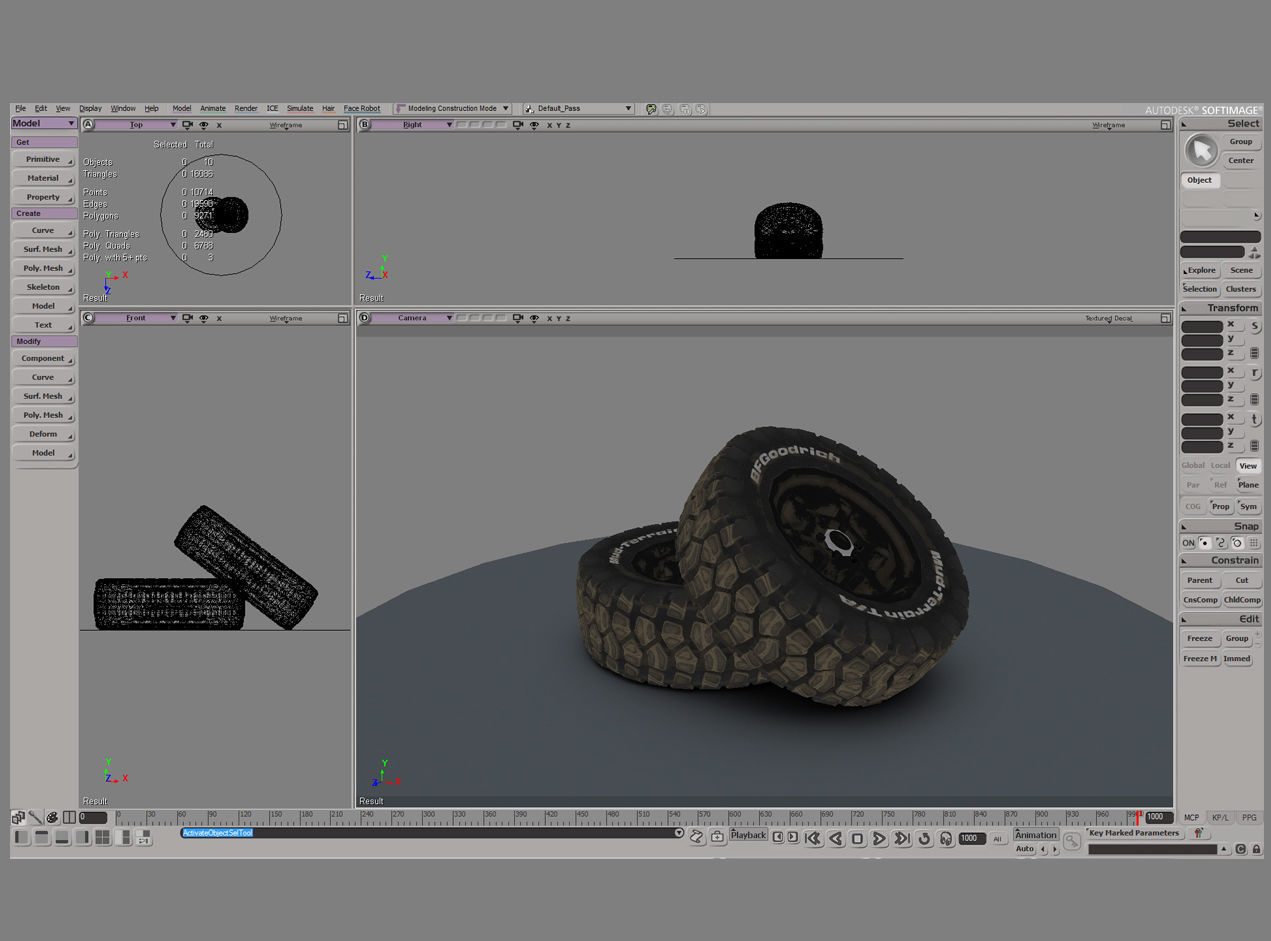1271x941 pixels.
Task: Click the ActivateObjectSelTool command field
Action: (x=432, y=833)
